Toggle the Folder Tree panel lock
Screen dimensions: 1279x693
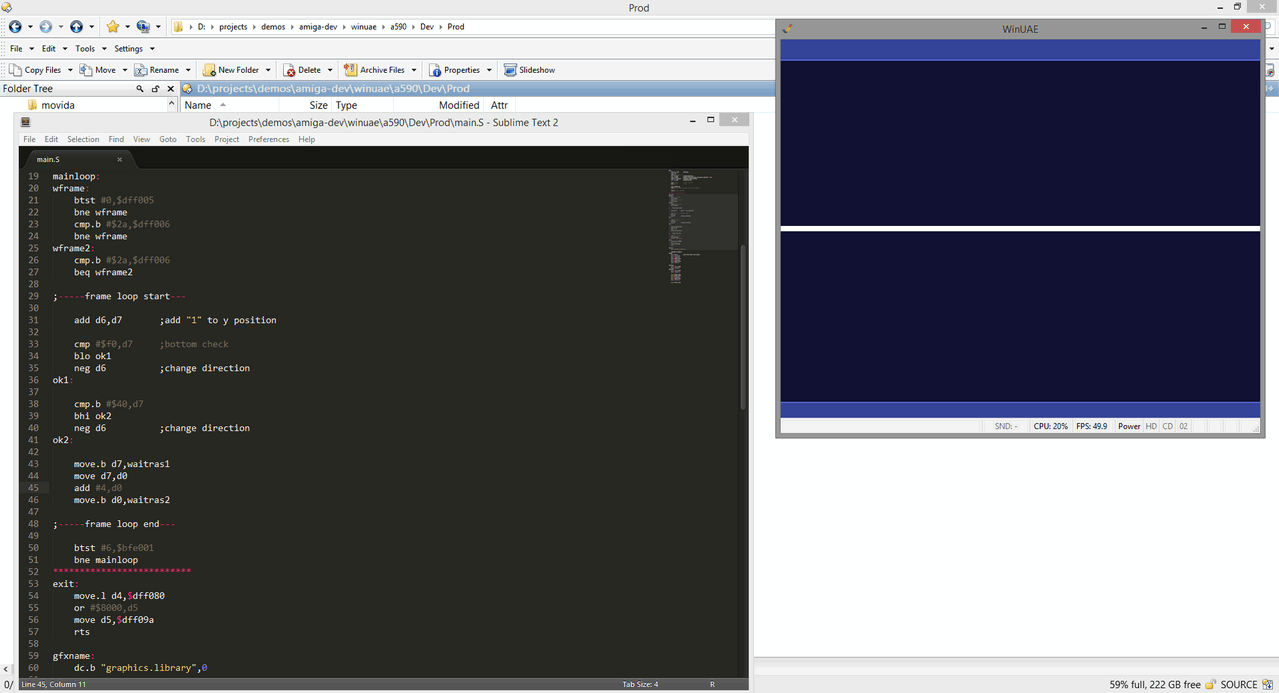click(x=156, y=89)
